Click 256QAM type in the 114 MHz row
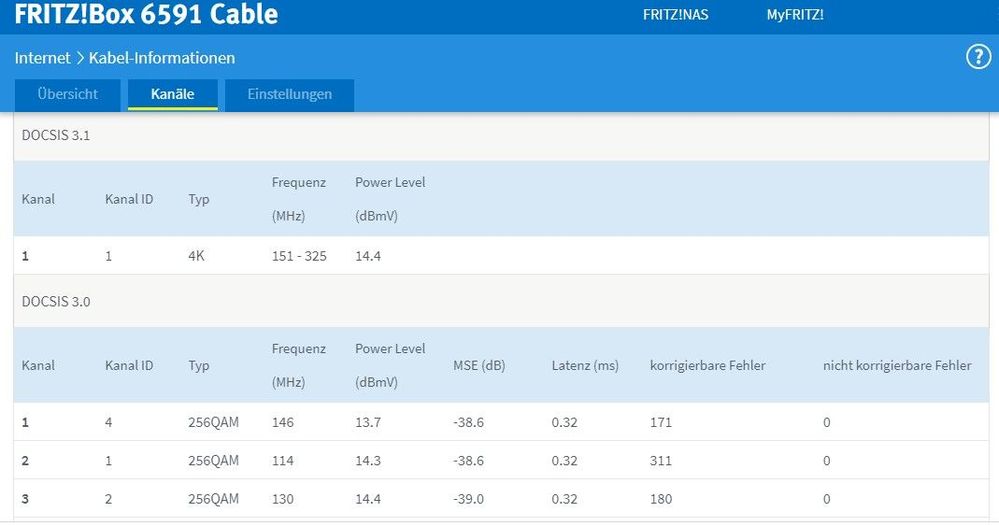 click(213, 461)
